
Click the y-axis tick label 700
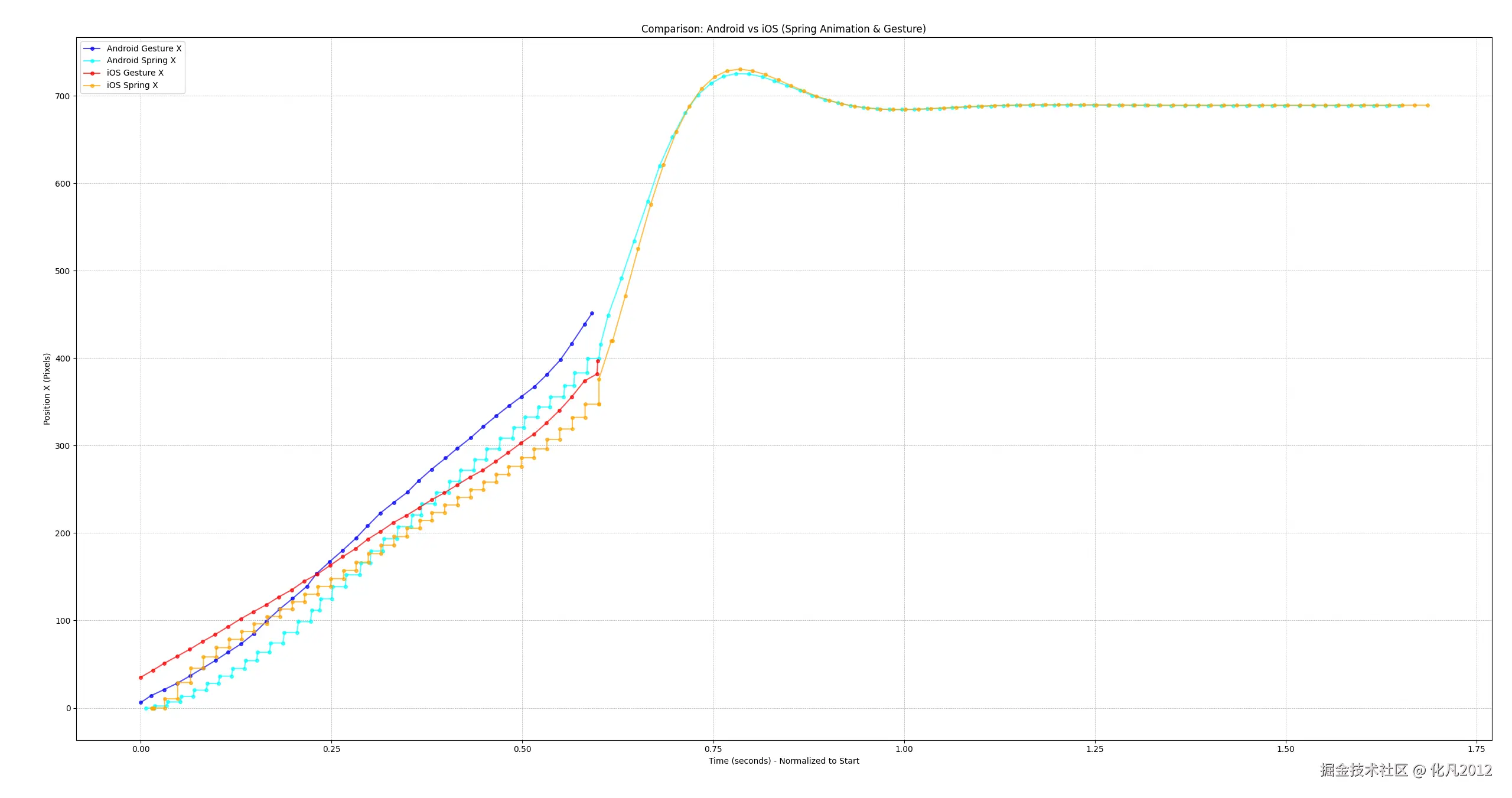coord(63,96)
